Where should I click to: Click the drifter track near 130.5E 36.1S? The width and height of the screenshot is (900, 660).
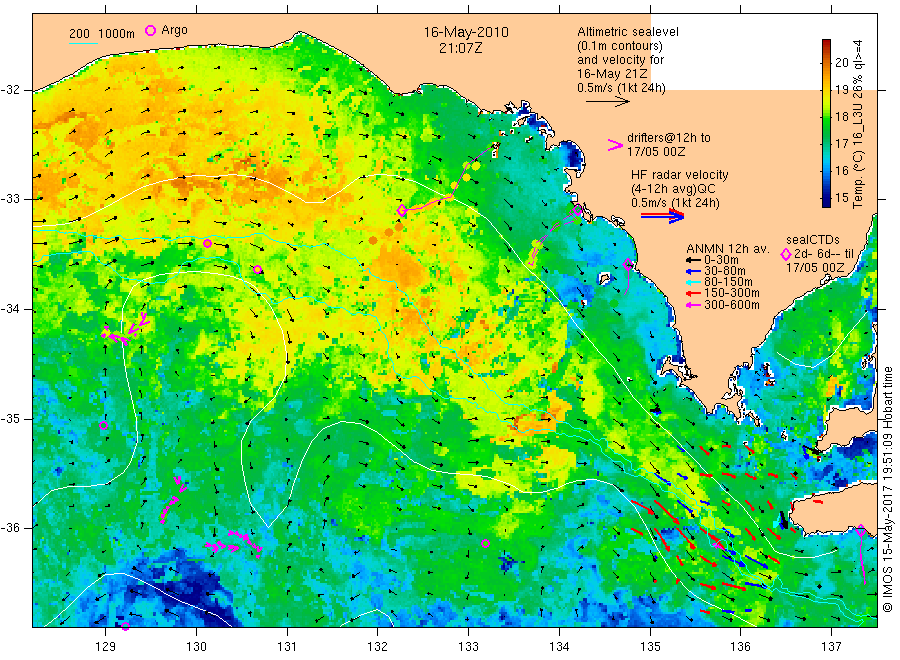pyautogui.click(x=235, y=543)
